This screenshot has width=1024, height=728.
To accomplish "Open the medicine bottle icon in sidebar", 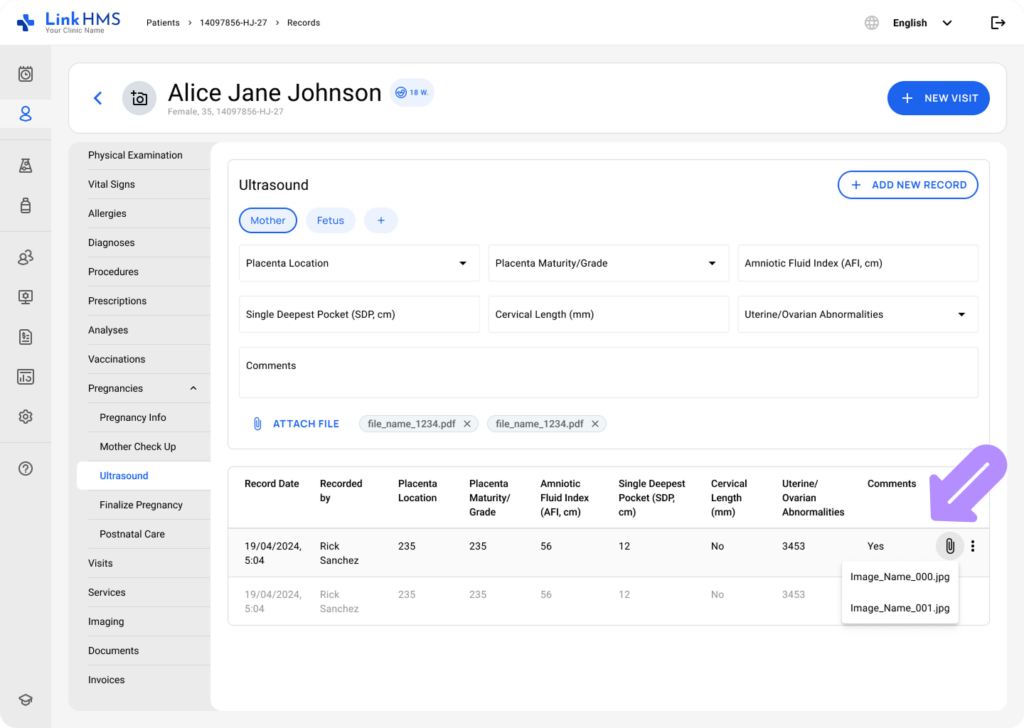I will coord(25,205).
